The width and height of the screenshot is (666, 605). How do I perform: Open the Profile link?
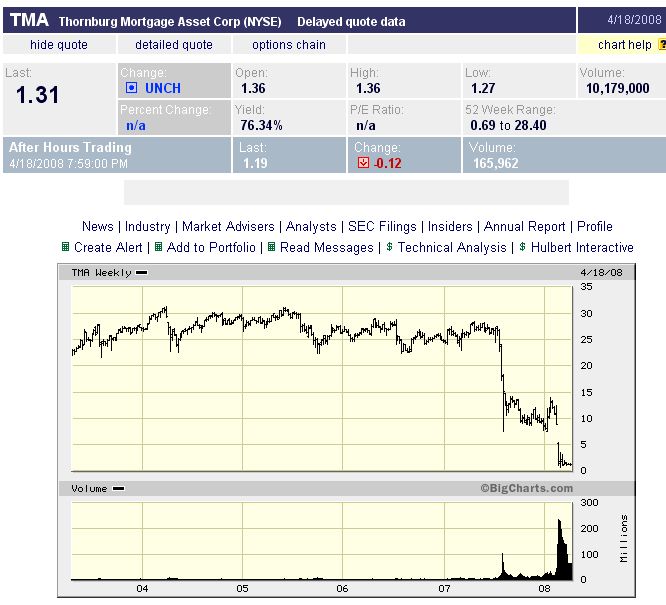click(595, 226)
